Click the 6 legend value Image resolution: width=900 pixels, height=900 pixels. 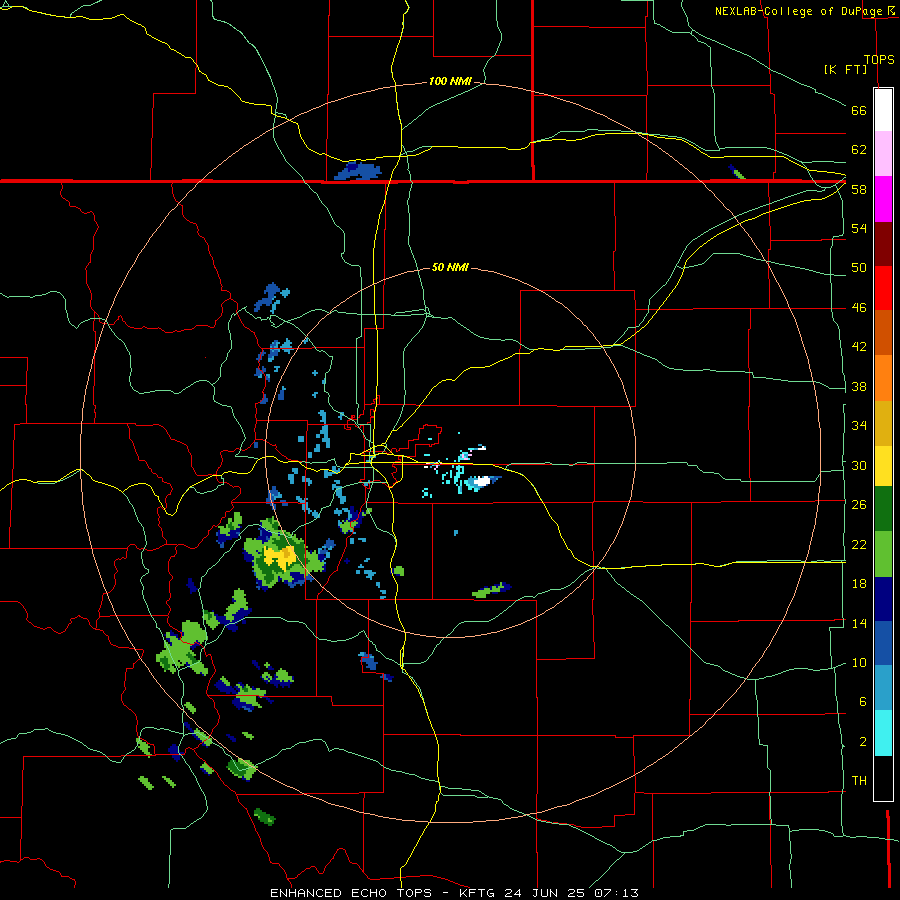[x=863, y=701]
